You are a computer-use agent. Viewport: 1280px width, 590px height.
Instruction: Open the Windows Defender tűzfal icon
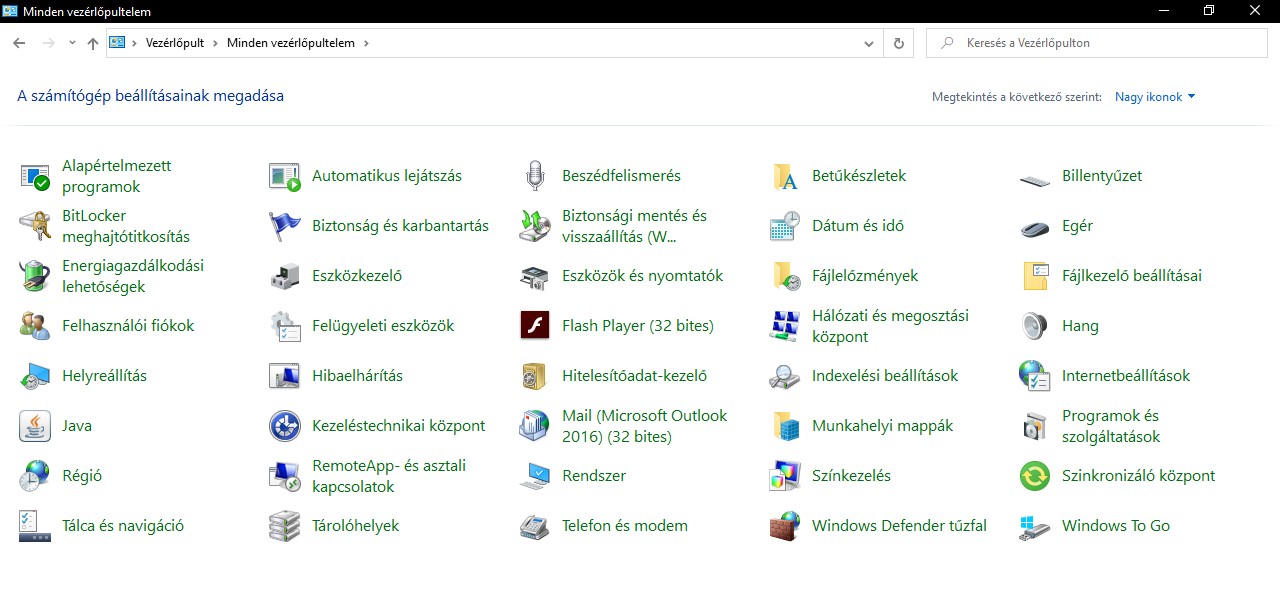[x=785, y=526]
